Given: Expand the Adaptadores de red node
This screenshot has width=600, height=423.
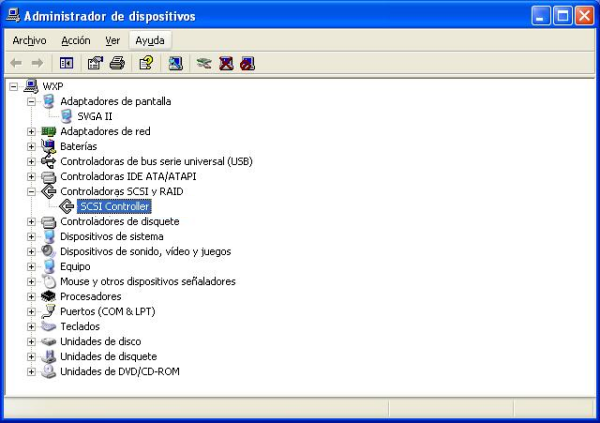Looking at the screenshot, I should 31,131.
